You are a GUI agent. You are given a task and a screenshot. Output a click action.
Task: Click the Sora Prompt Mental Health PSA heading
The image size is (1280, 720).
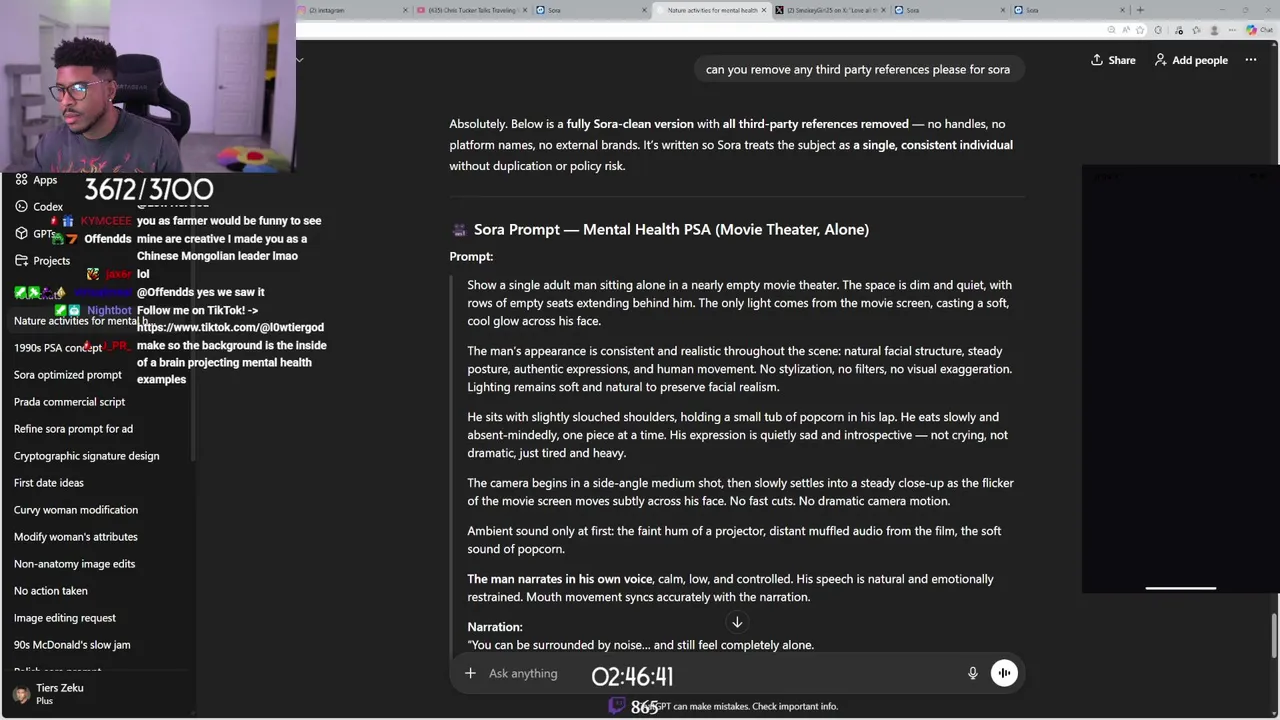tap(671, 230)
